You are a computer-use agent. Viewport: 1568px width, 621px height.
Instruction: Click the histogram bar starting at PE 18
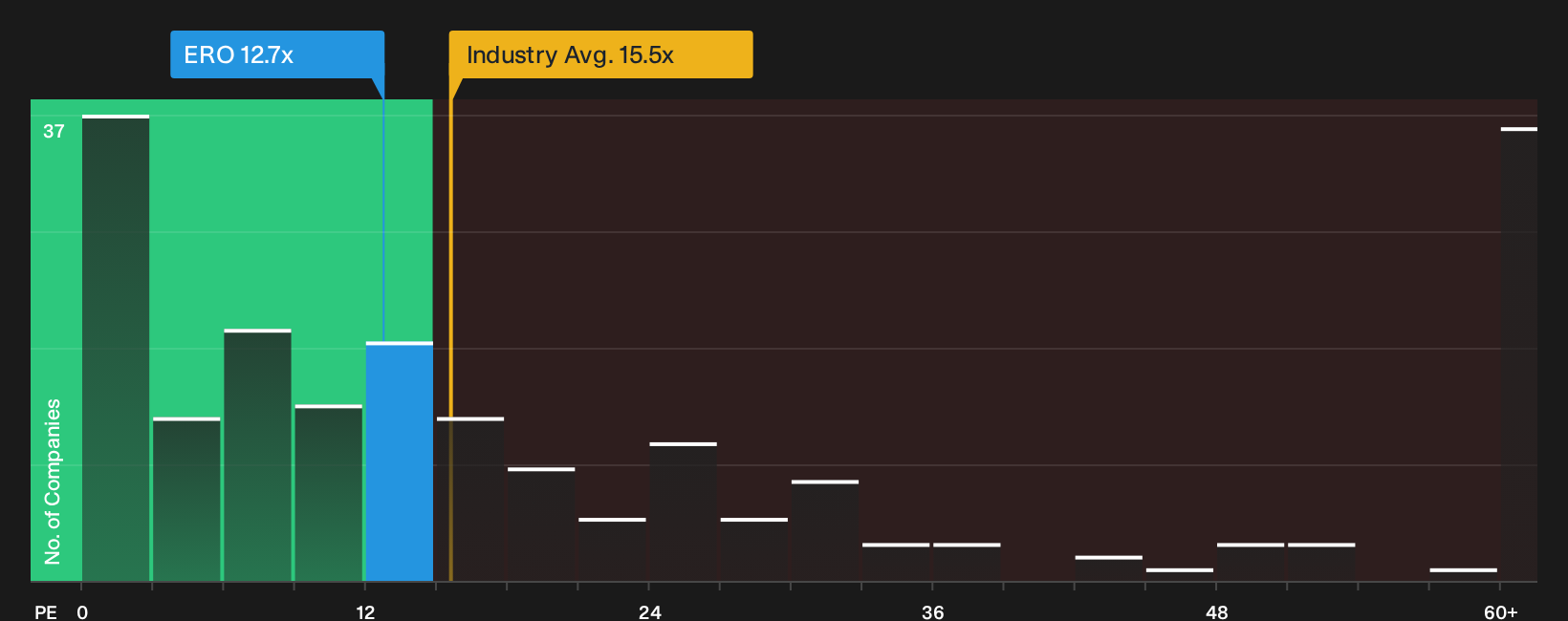[541, 525]
